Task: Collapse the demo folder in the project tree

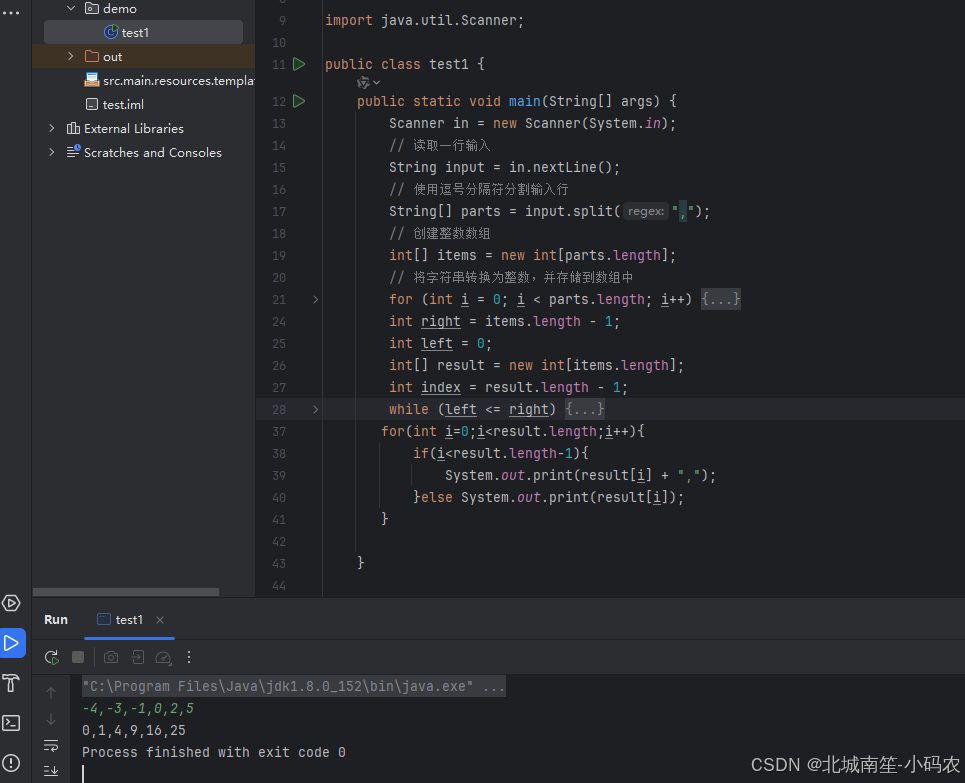Action: 71,9
